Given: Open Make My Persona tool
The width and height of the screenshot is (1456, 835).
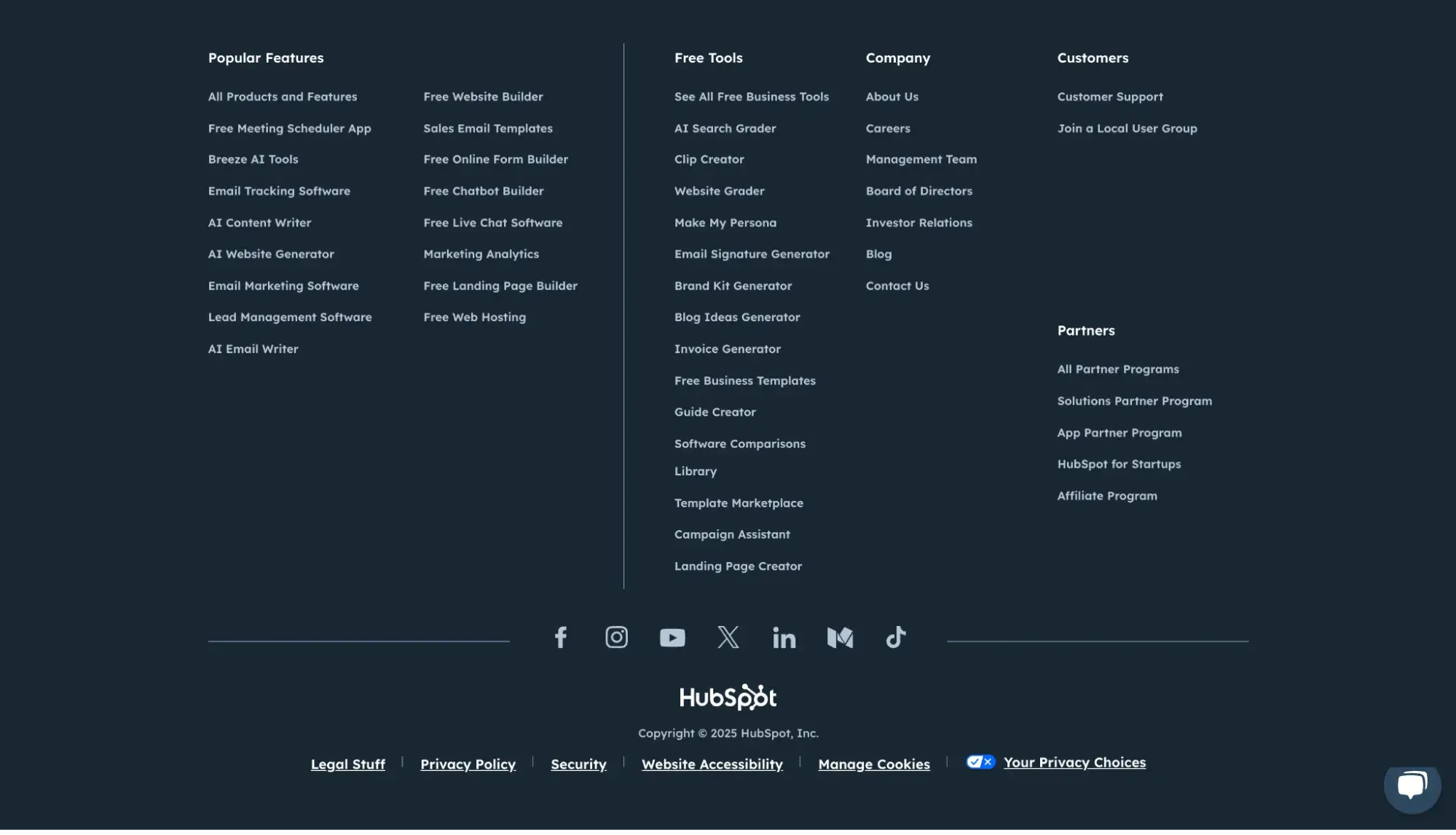Looking at the screenshot, I should tap(725, 224).
